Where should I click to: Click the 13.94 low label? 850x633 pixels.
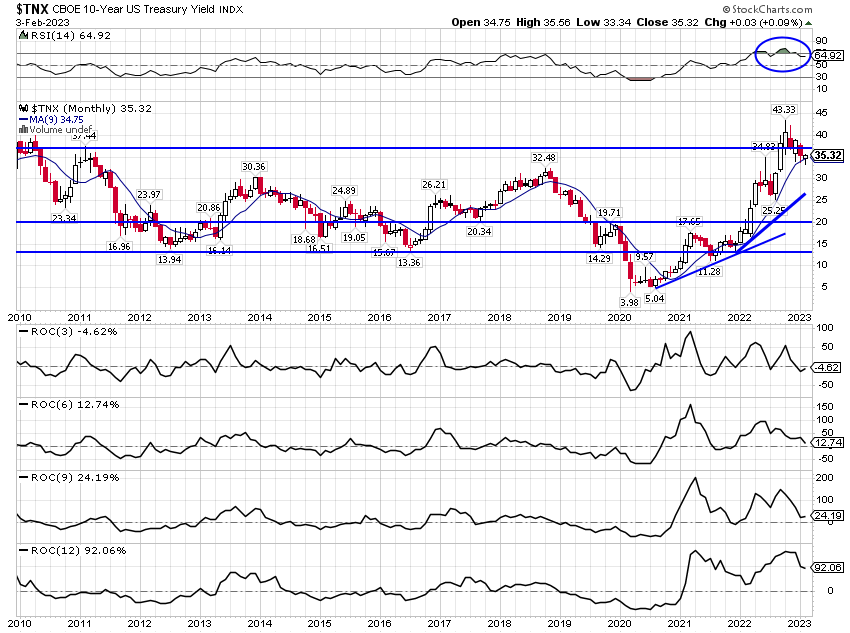[169, 260]
